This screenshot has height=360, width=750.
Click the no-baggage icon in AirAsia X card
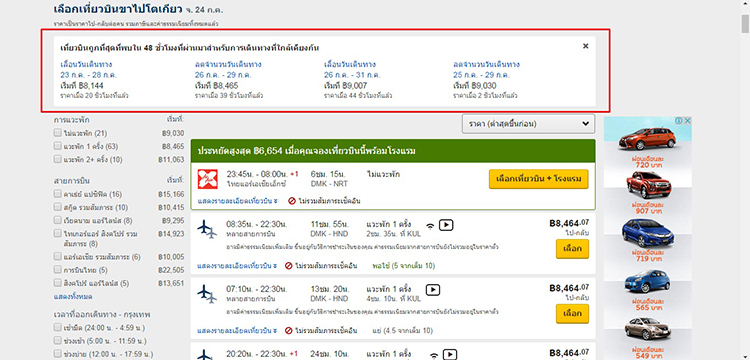pos(291,201)
